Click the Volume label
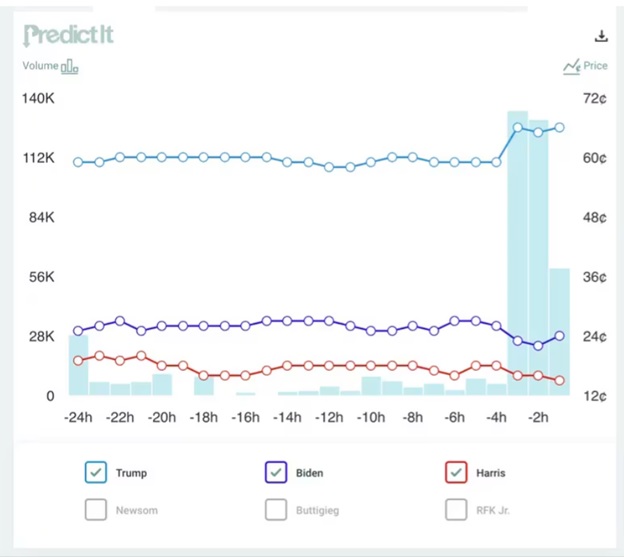Viewport: 624px width, 557px height. [x=40, y=66]
